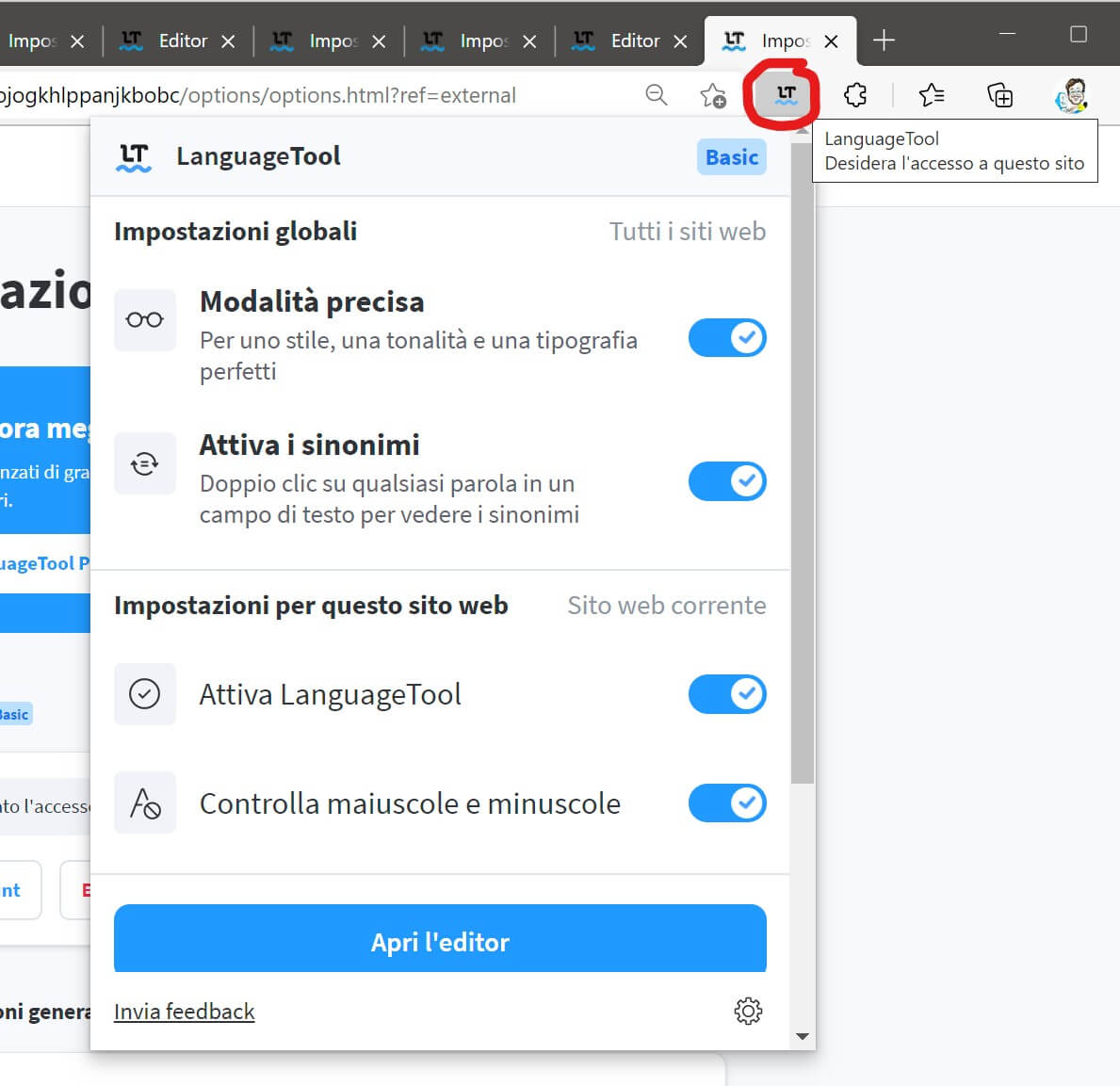This screenshot has height=1086, width=1120.
Task: Click the user profile avatar icon
Action: tap(1071, 94)
